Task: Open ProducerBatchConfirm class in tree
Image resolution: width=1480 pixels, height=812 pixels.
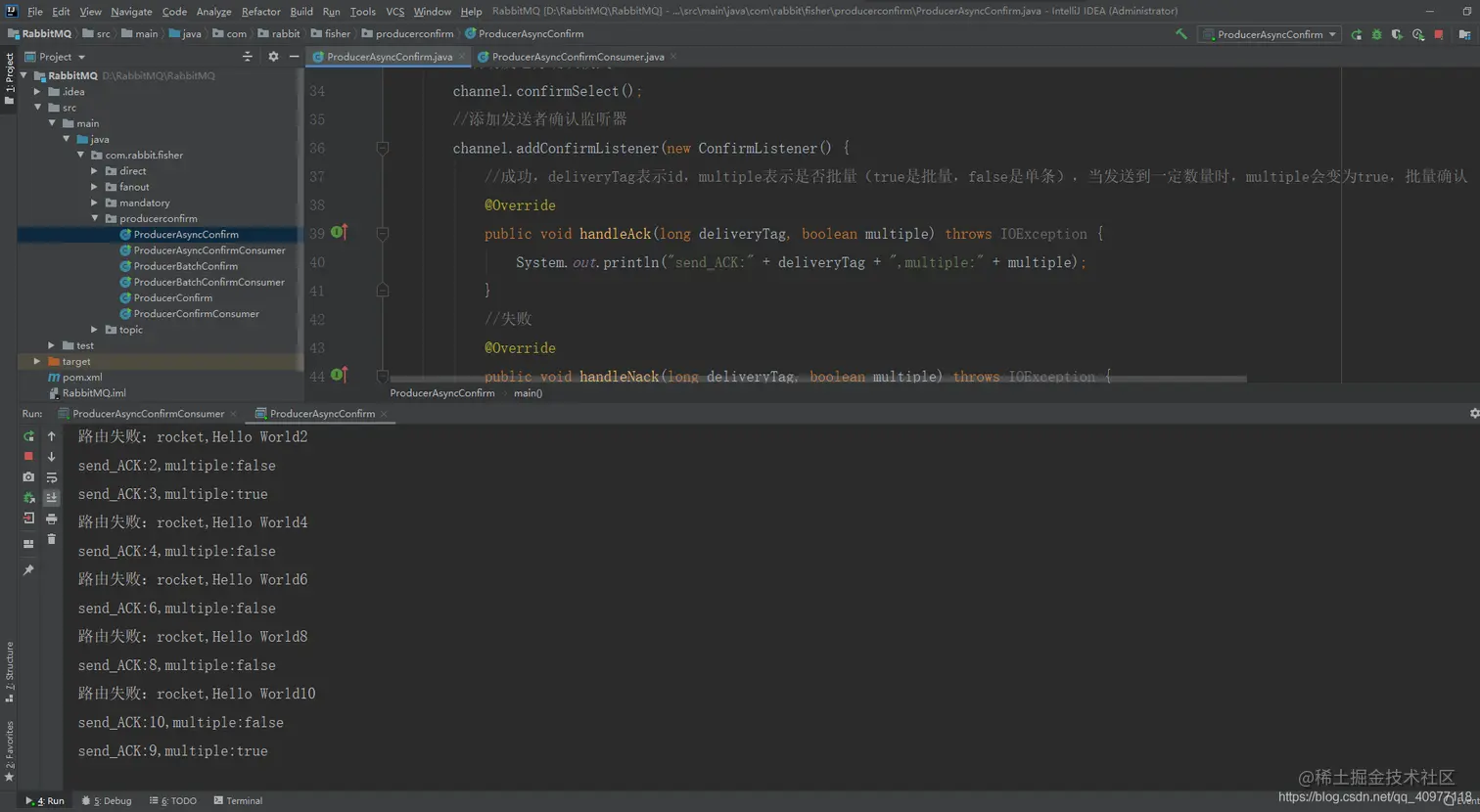Action: (185, 266)
